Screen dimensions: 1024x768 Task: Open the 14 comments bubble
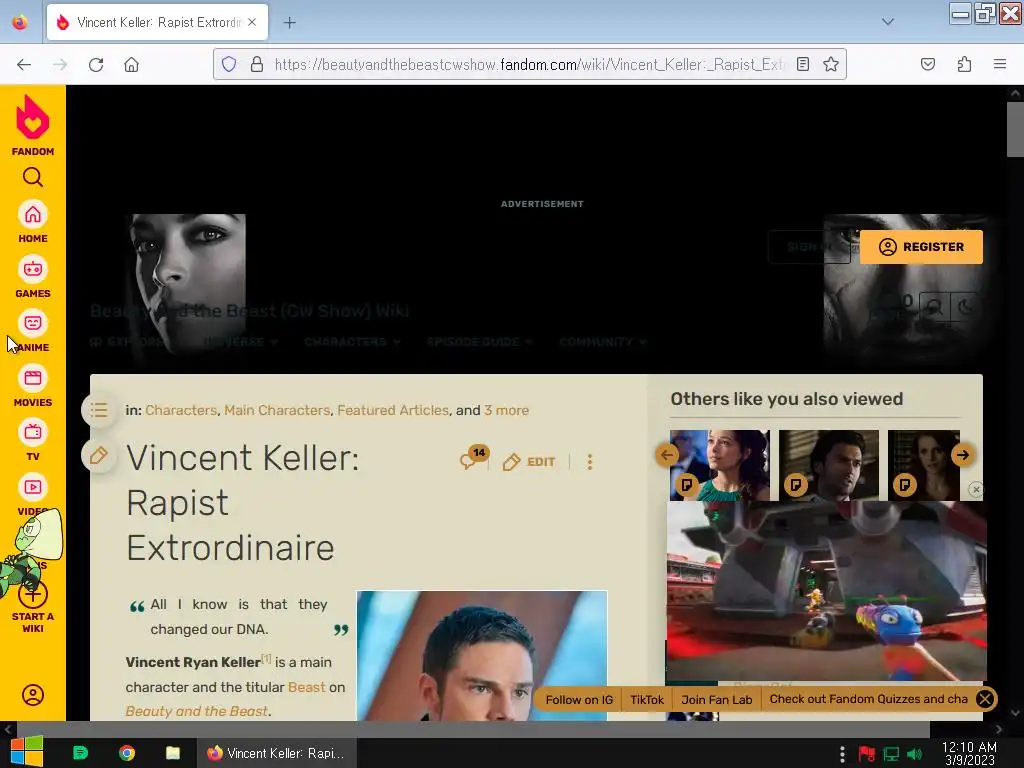pyautogui.click(x=473, y=458)
